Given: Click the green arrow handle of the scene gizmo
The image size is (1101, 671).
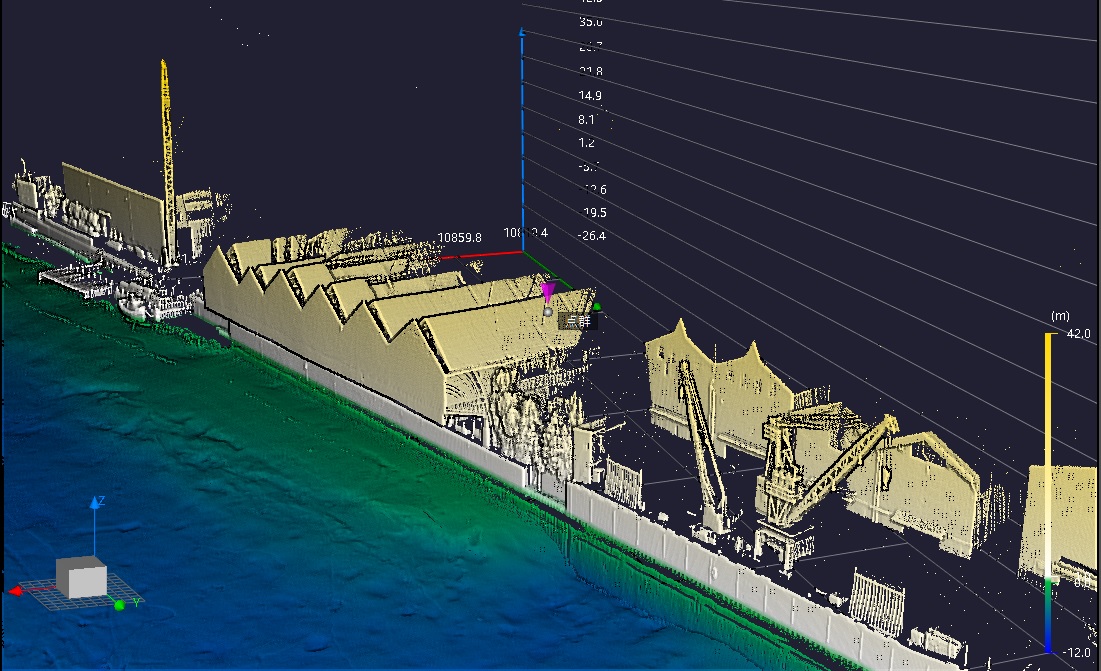Looking at the screenshot, I should pyautogui.click(x=597, y=306).
